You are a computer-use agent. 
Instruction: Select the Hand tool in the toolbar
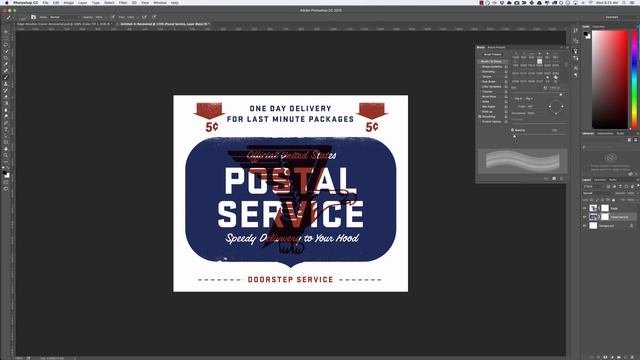6,149
